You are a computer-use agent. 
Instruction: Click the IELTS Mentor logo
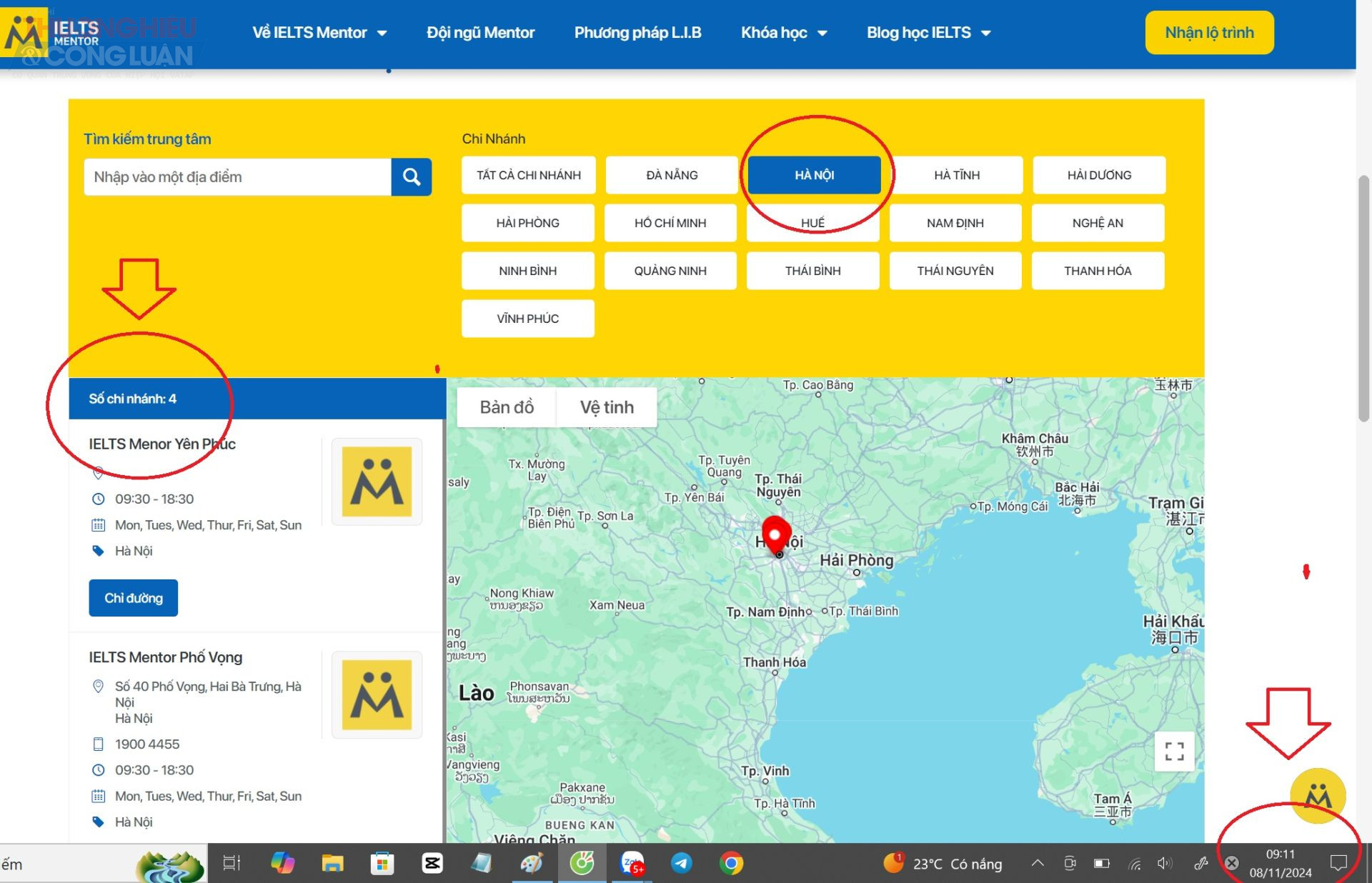click(x=51, y=32)
